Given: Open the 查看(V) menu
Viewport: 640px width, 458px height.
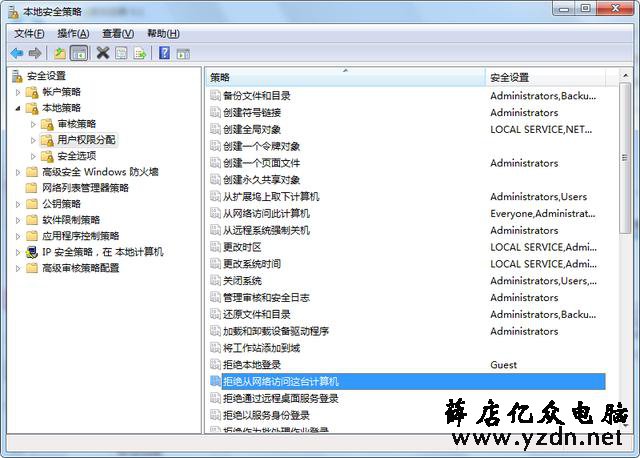Looking at the screenshot, I should (118, 33).
